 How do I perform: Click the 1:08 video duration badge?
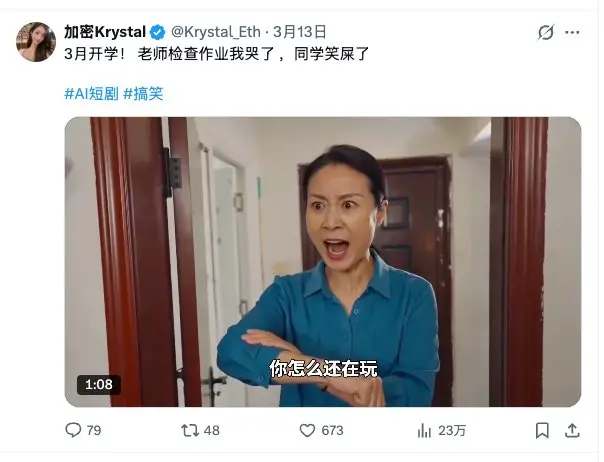99,385
